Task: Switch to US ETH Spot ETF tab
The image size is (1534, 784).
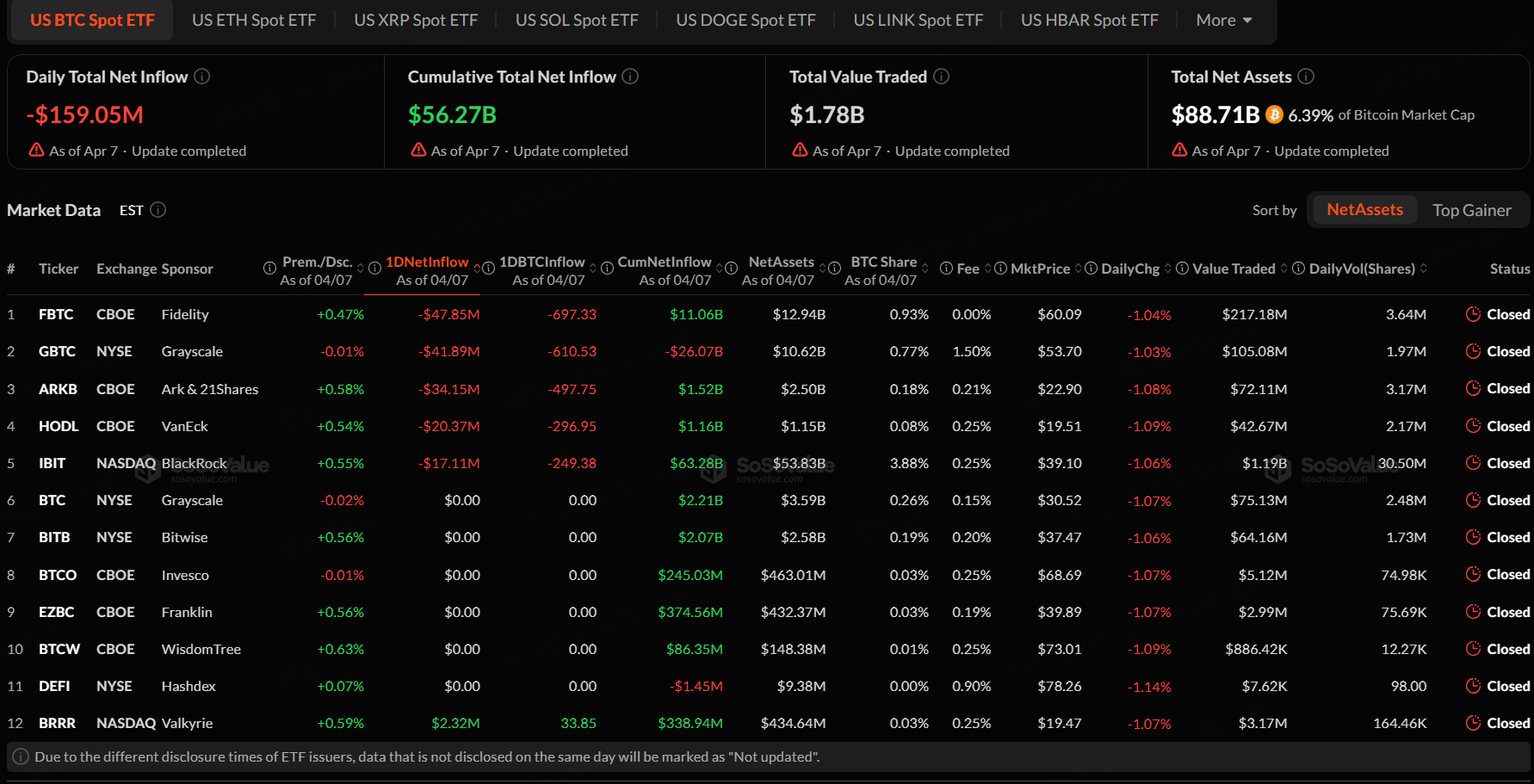Action: coord(254,20)
